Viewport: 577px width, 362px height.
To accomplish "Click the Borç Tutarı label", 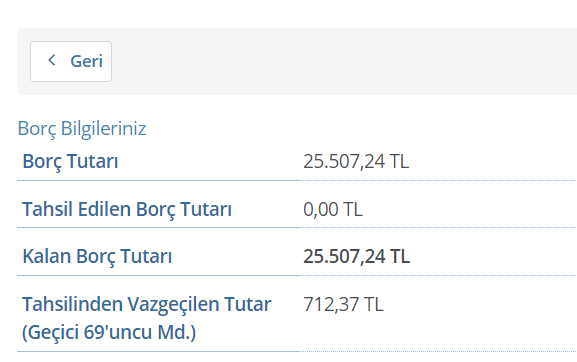I will coord(70,162).
